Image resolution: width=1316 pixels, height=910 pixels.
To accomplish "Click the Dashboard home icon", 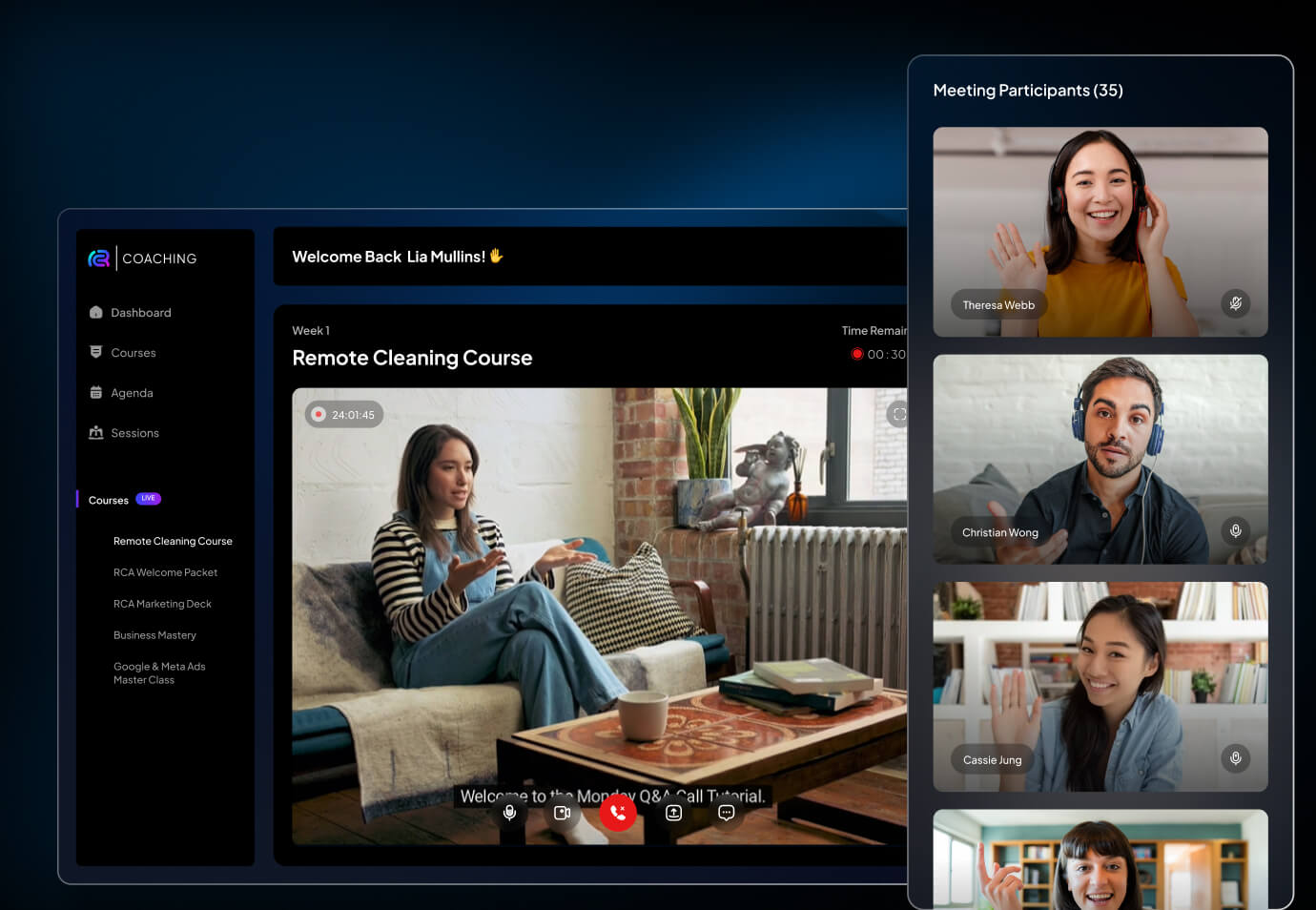I will click(96, 313).
